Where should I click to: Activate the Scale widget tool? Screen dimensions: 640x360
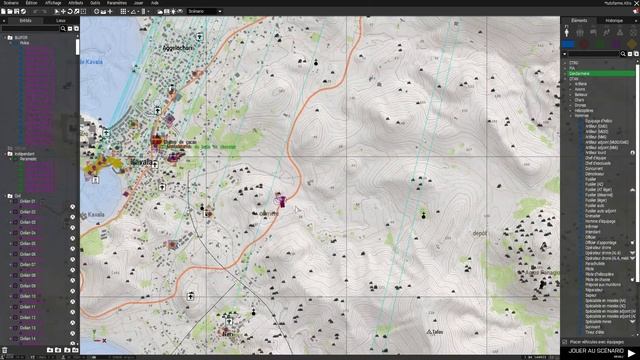(x=76, y=11)
